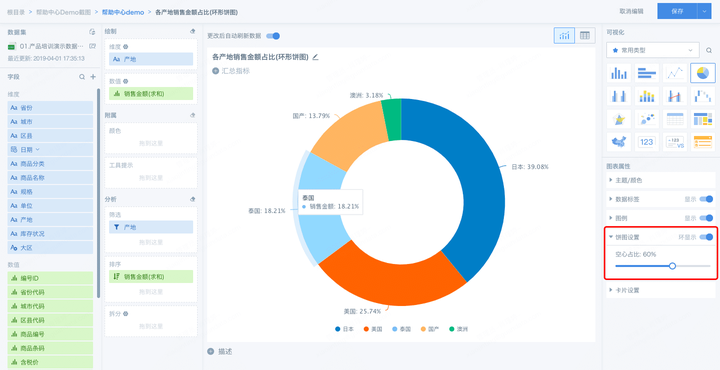The image size is (720, 370).
Task: Select the 123 indicator card icon
Action: point(647,142)
